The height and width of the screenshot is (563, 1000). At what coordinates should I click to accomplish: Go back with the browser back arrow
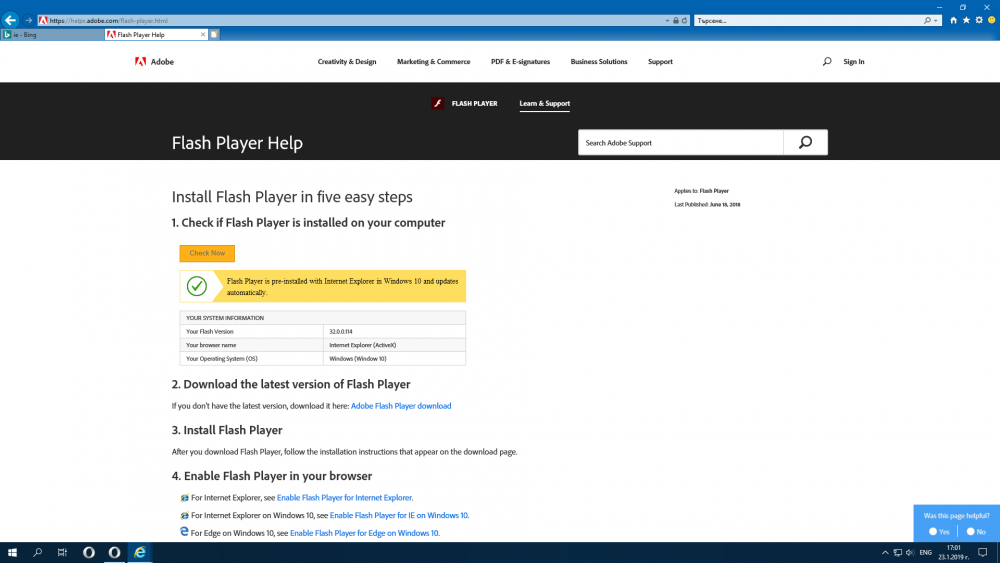[x=10, y=20]
